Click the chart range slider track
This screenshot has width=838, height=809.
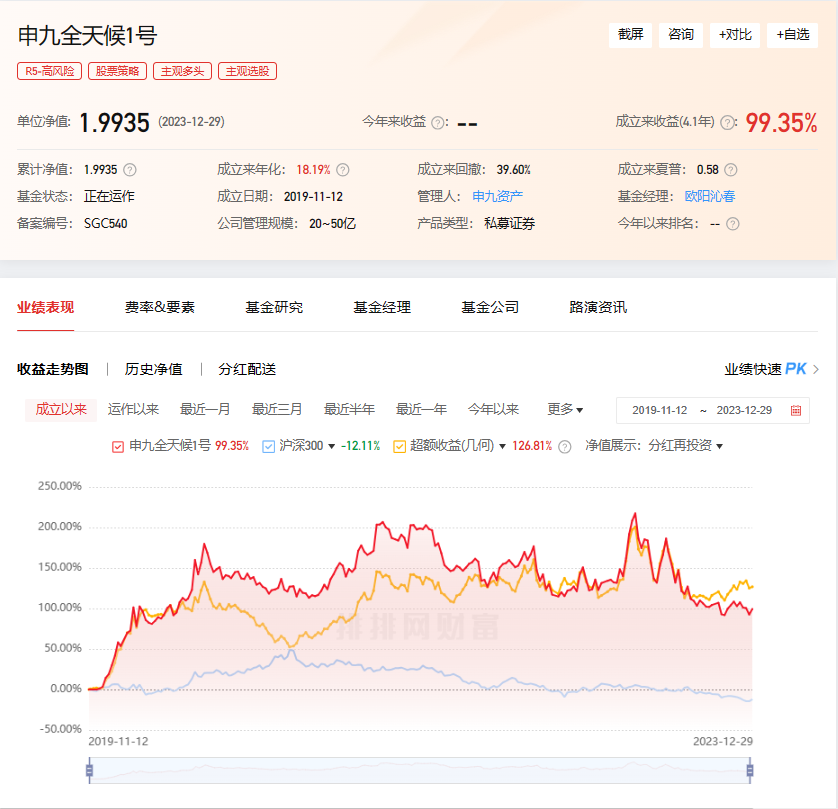(420, 771)
